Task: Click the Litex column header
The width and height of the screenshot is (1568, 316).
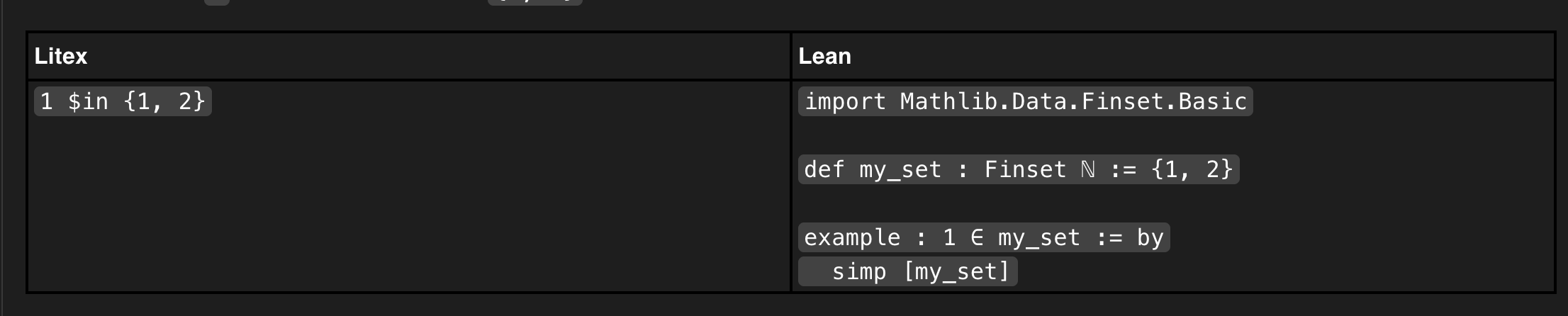Action: 61,56
